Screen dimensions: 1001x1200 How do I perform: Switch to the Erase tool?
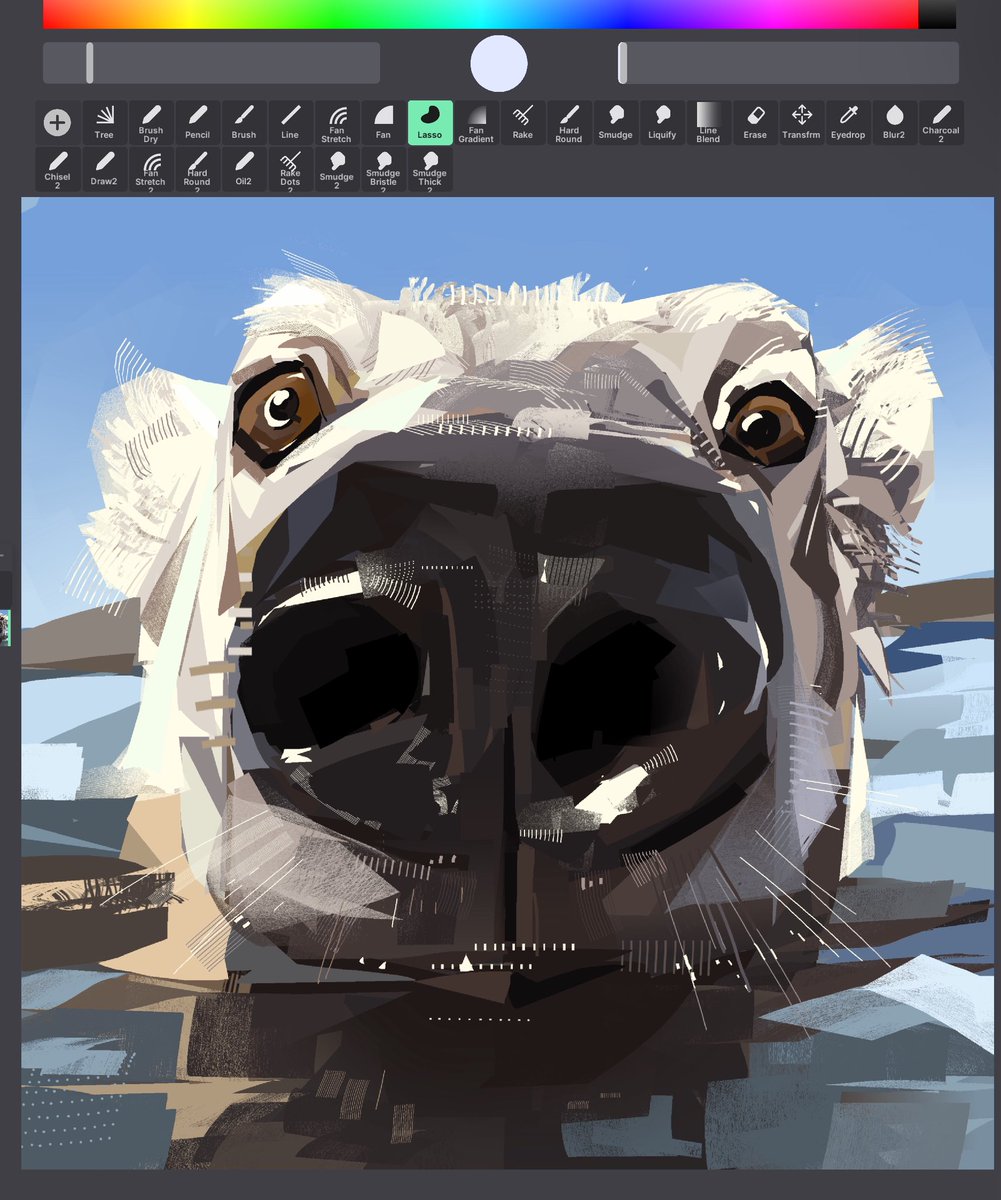754,122
